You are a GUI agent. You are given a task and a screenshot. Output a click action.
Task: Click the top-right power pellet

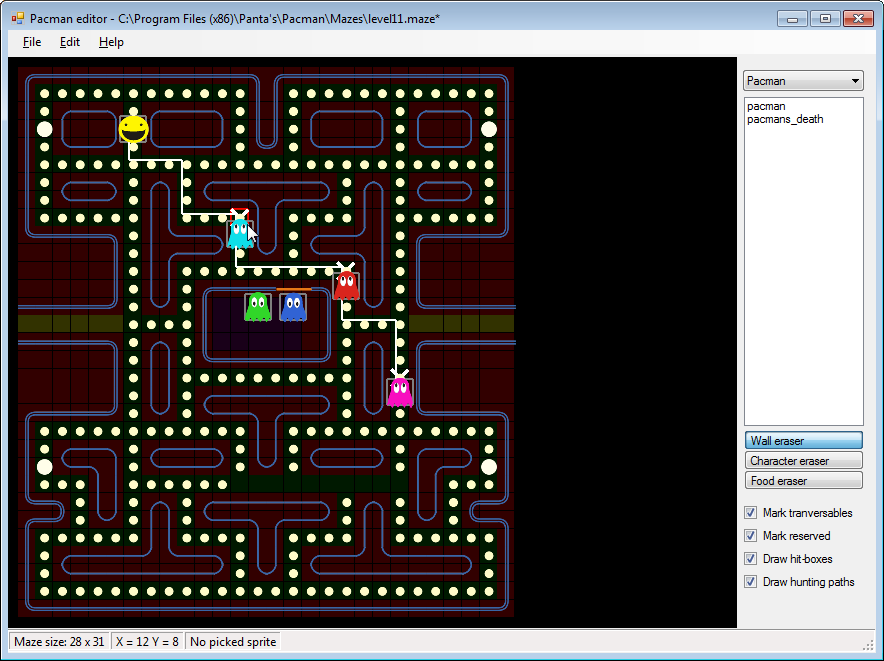click(489, 129)
